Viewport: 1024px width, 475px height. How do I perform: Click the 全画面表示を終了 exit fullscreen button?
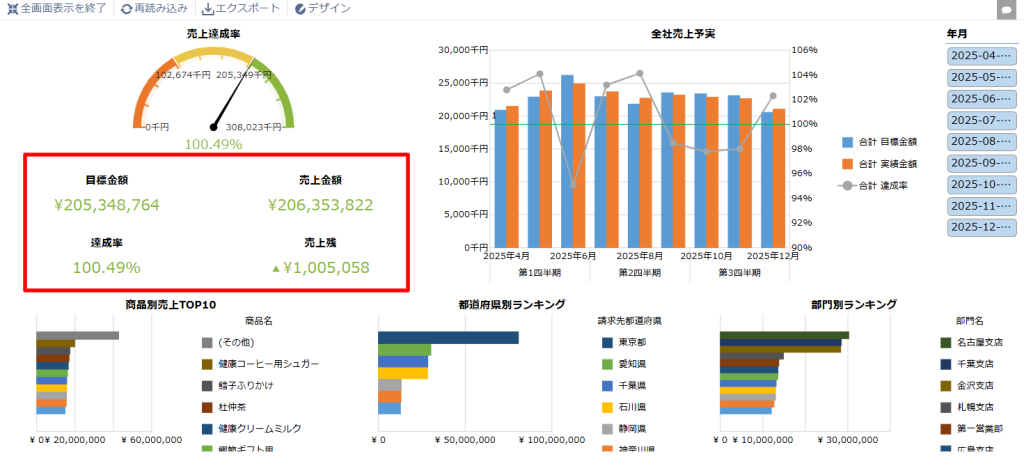[x=56, y=8]
